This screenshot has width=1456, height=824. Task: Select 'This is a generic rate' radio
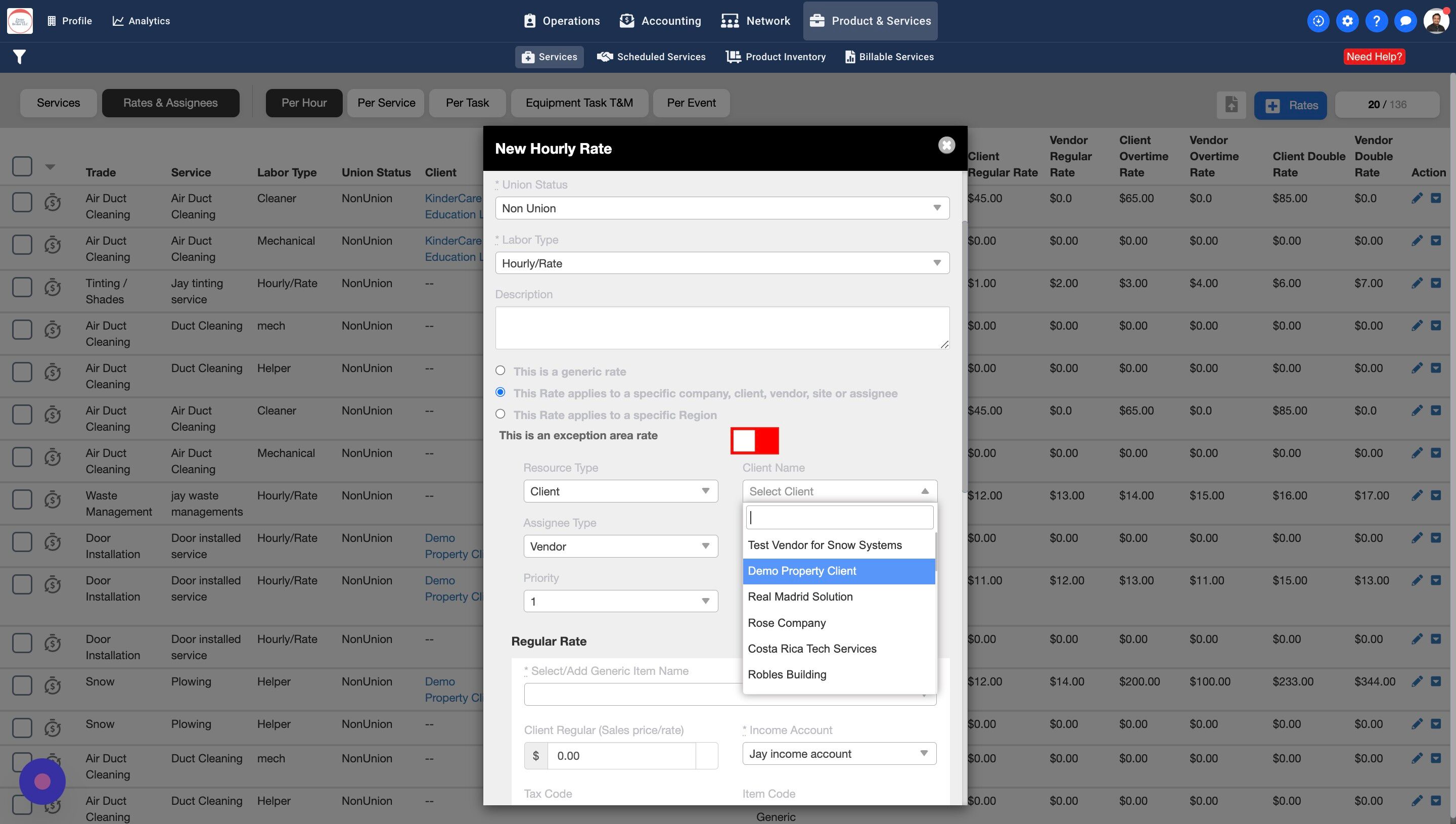point(500,371)
